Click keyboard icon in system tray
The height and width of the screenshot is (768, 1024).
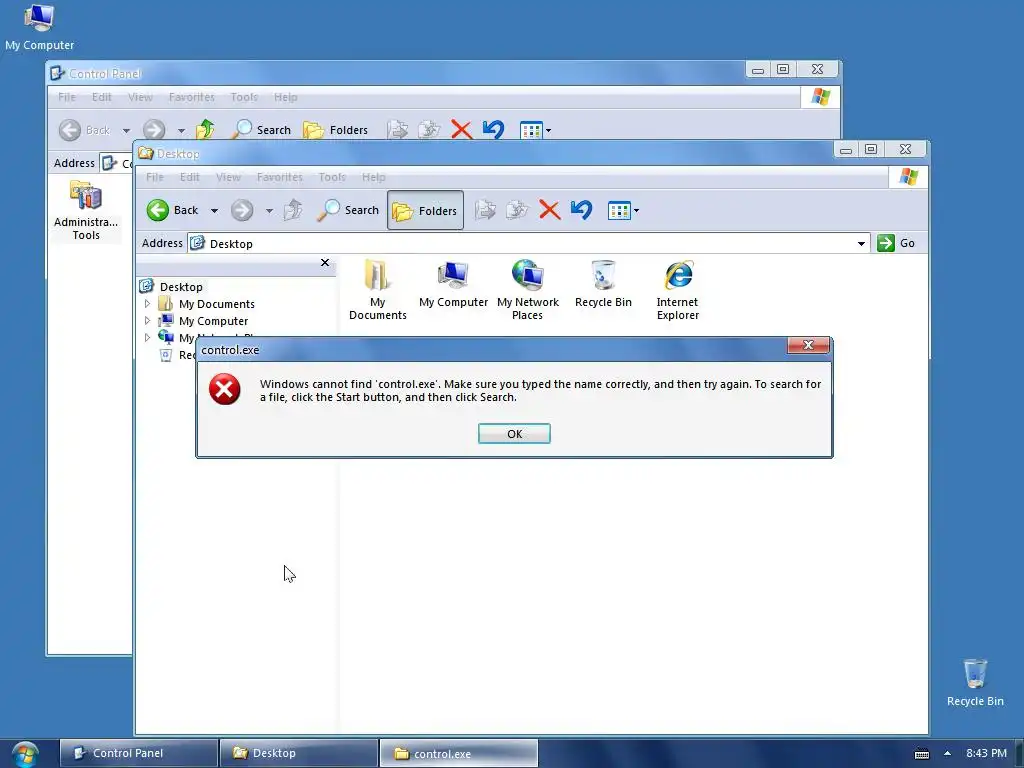click(x=921, y=754)
